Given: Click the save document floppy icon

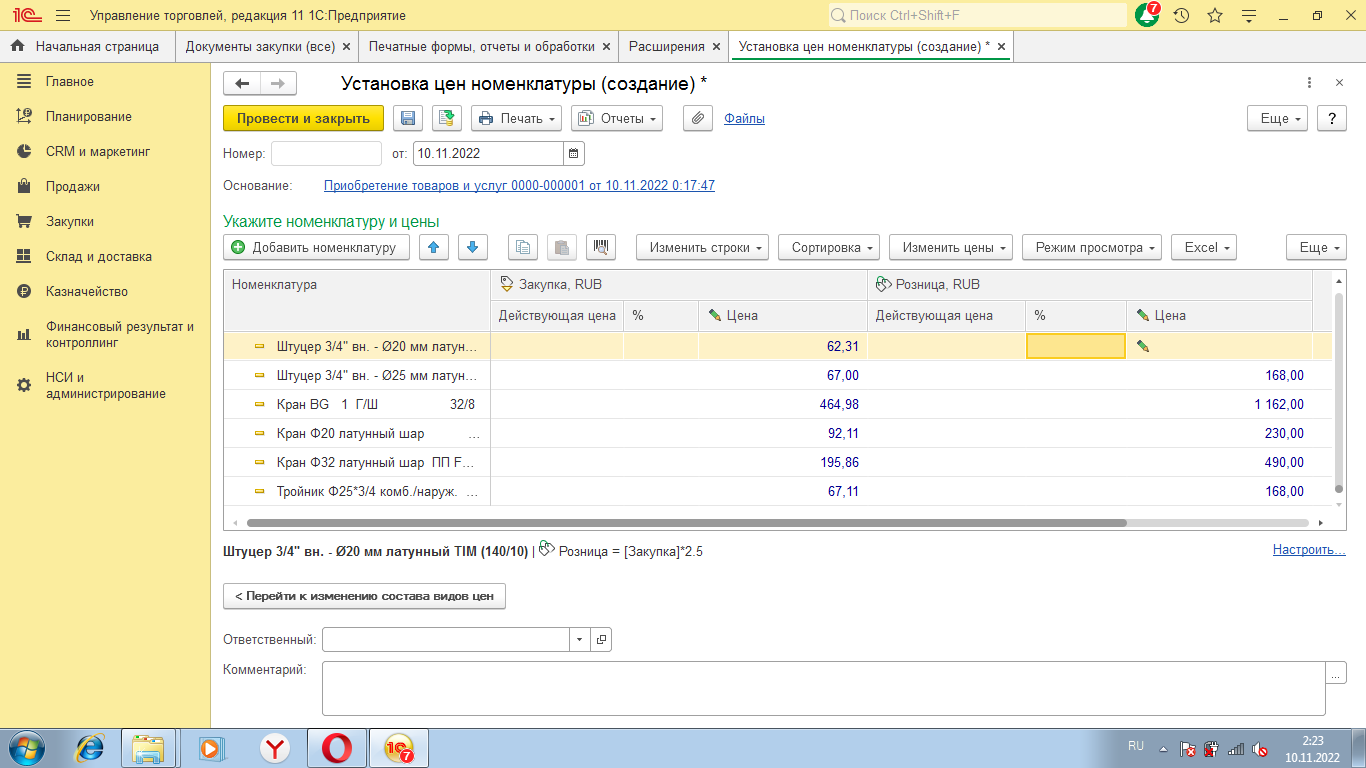Looking at the screenshot, I should [408, 118].
